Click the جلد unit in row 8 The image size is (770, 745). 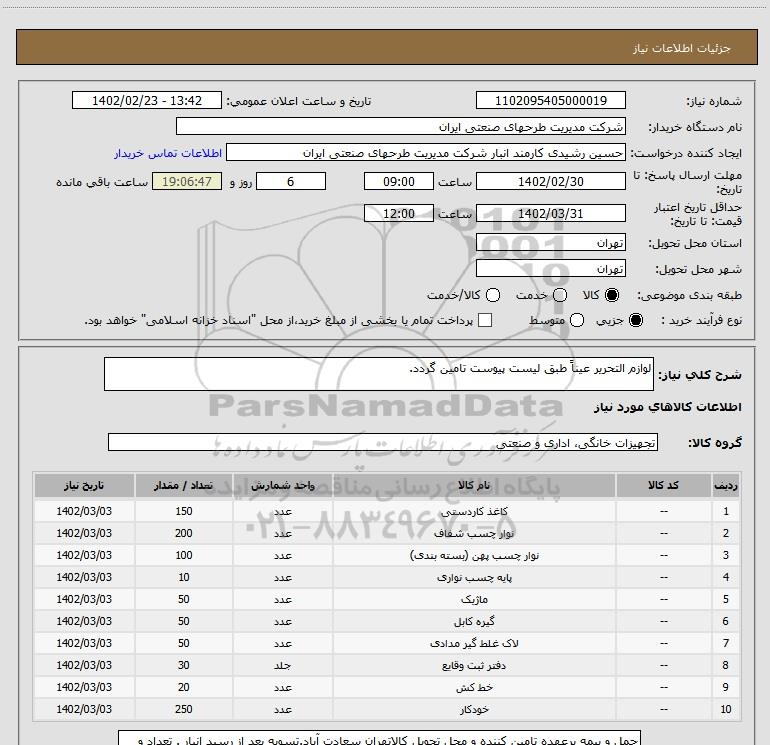point(283,665)
